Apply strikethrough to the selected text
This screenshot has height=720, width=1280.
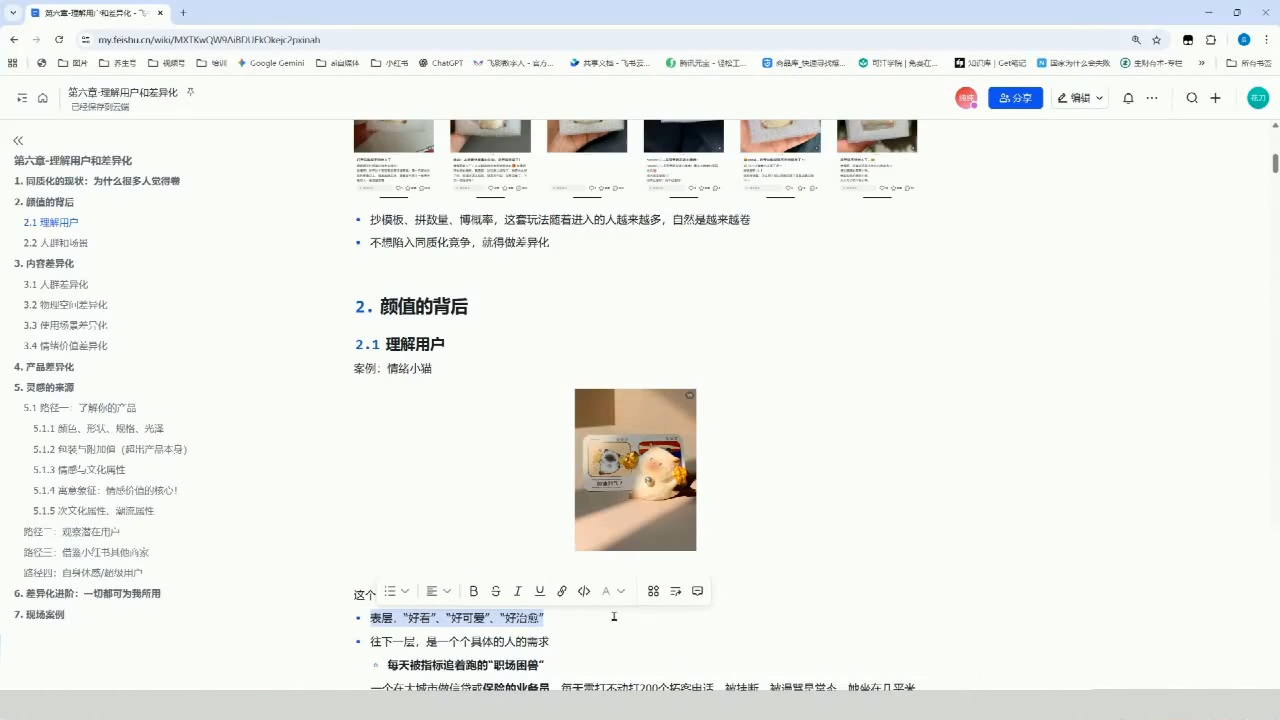[496, 591]
